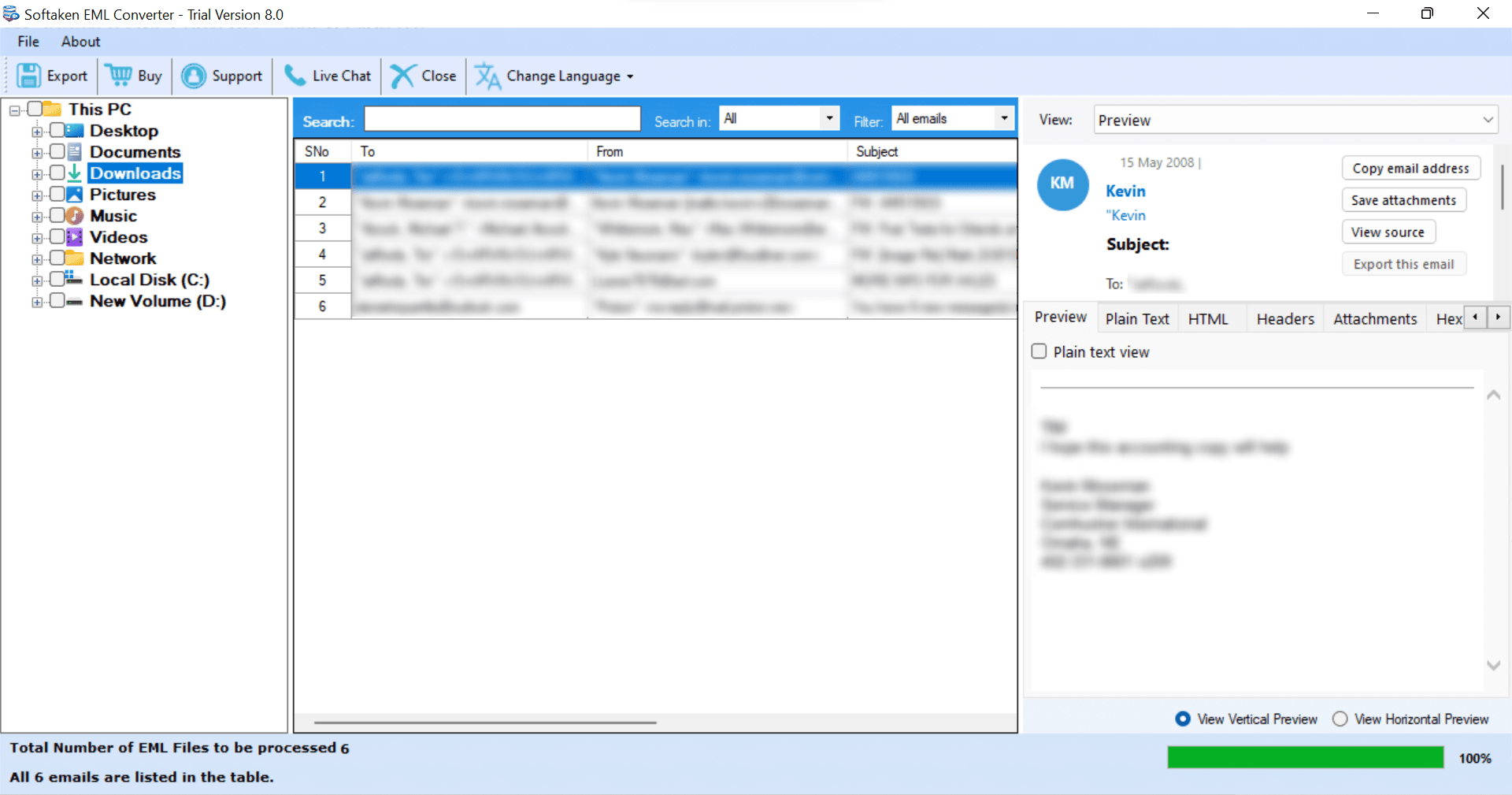Select the Documents folder icon

tap(75, 151)
